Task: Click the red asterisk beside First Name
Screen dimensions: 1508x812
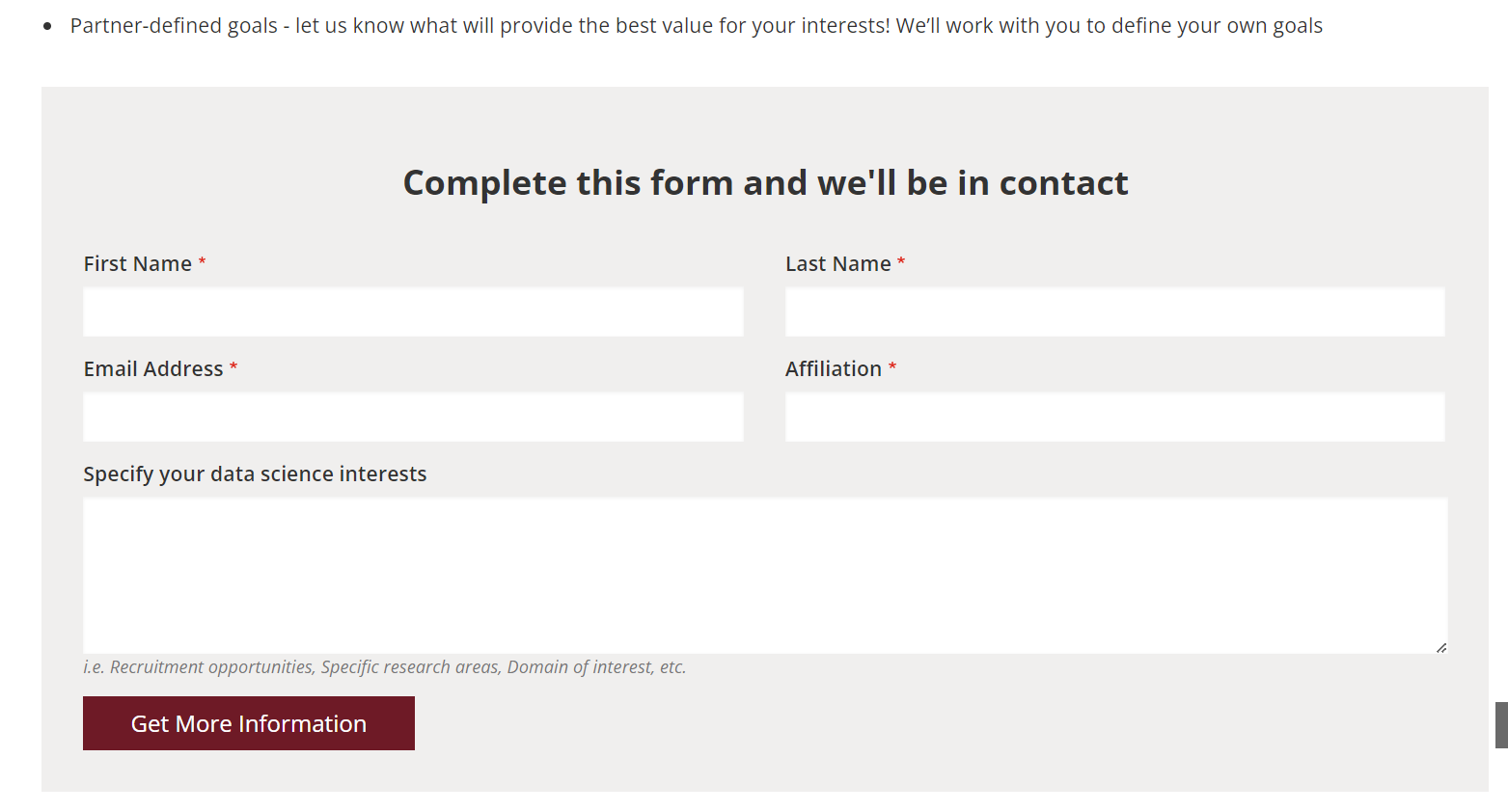Action: (x=203, y=262)
